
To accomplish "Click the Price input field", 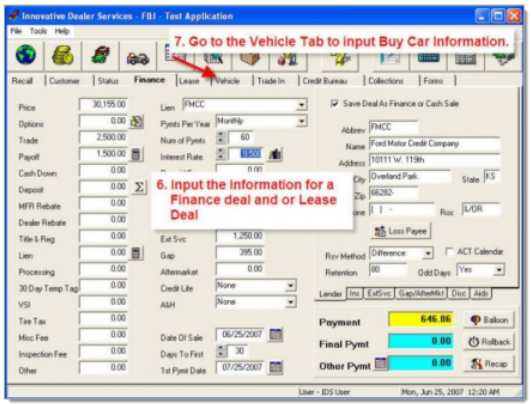I will tap(103, 105).
